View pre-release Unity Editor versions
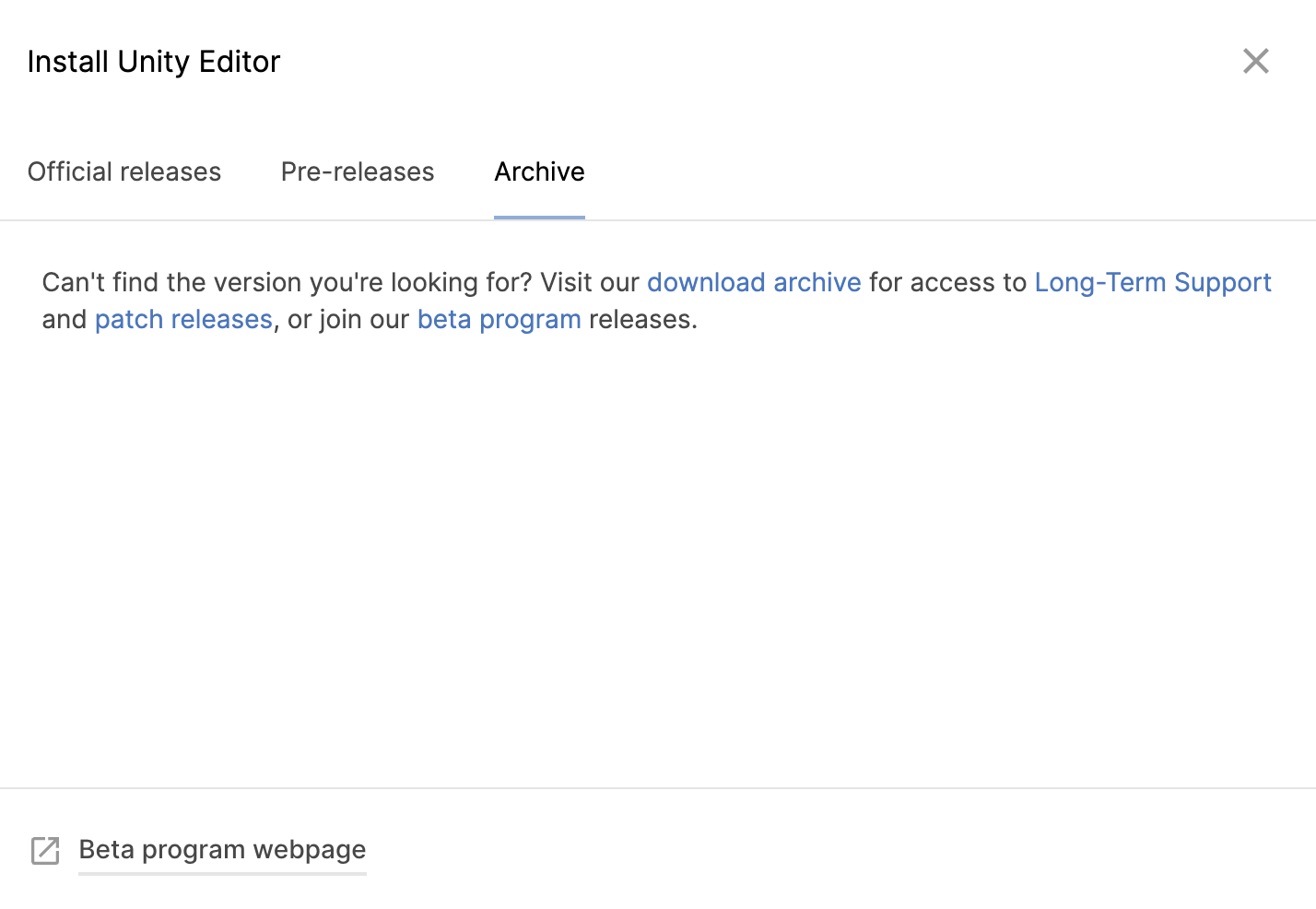Viewport: 1316px width, 909px height. coord(358,172)
